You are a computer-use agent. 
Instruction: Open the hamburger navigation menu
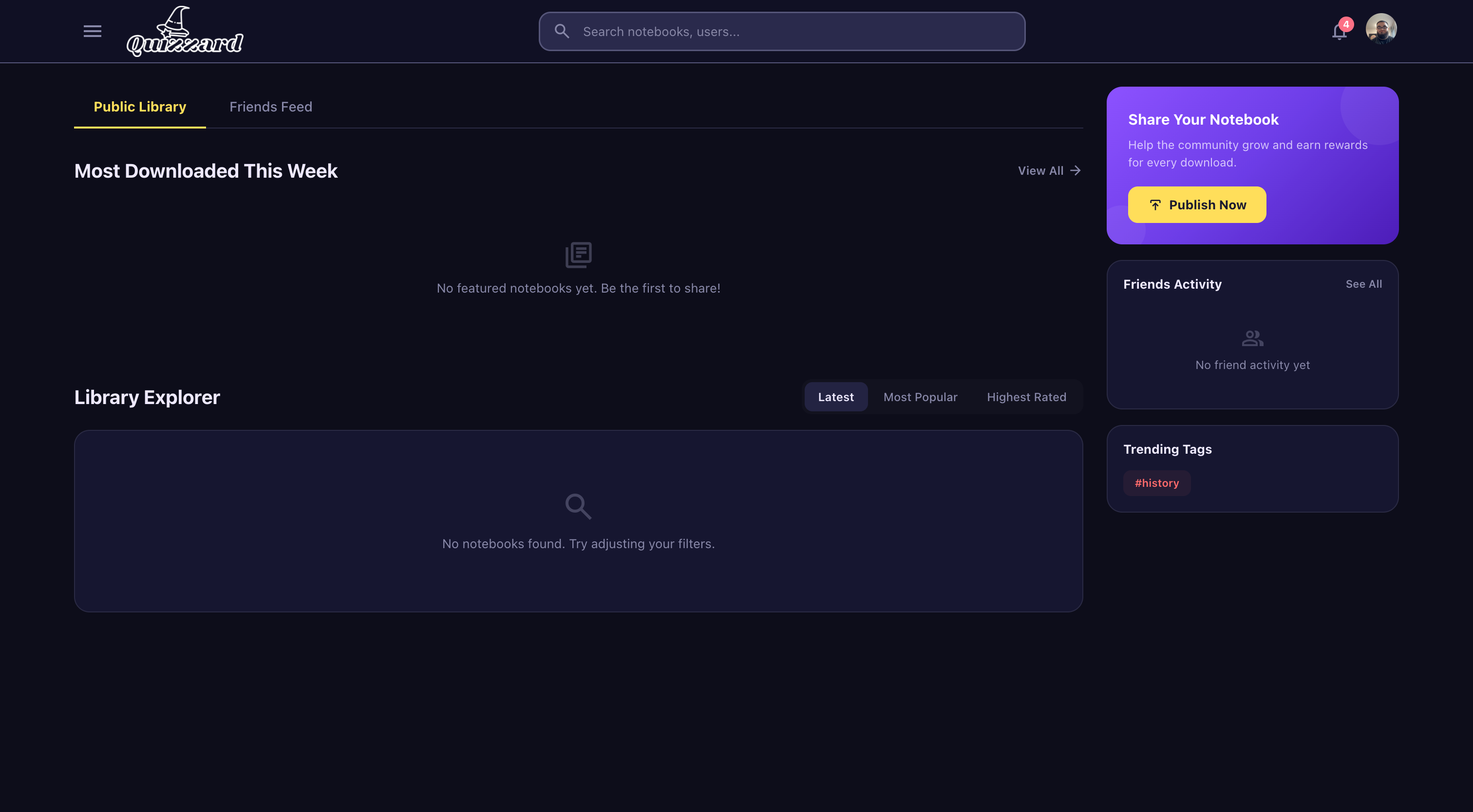(x=92, y=31)
